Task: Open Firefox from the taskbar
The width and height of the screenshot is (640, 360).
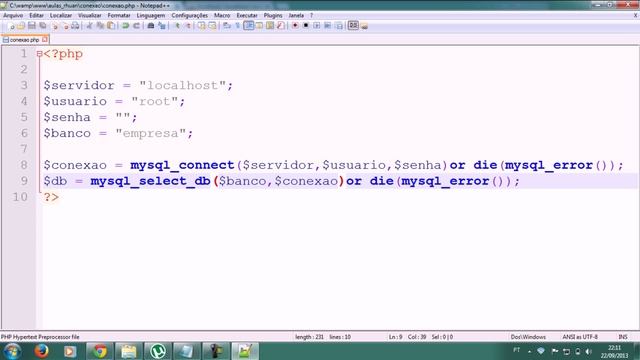Action: [x=41, y=351]
